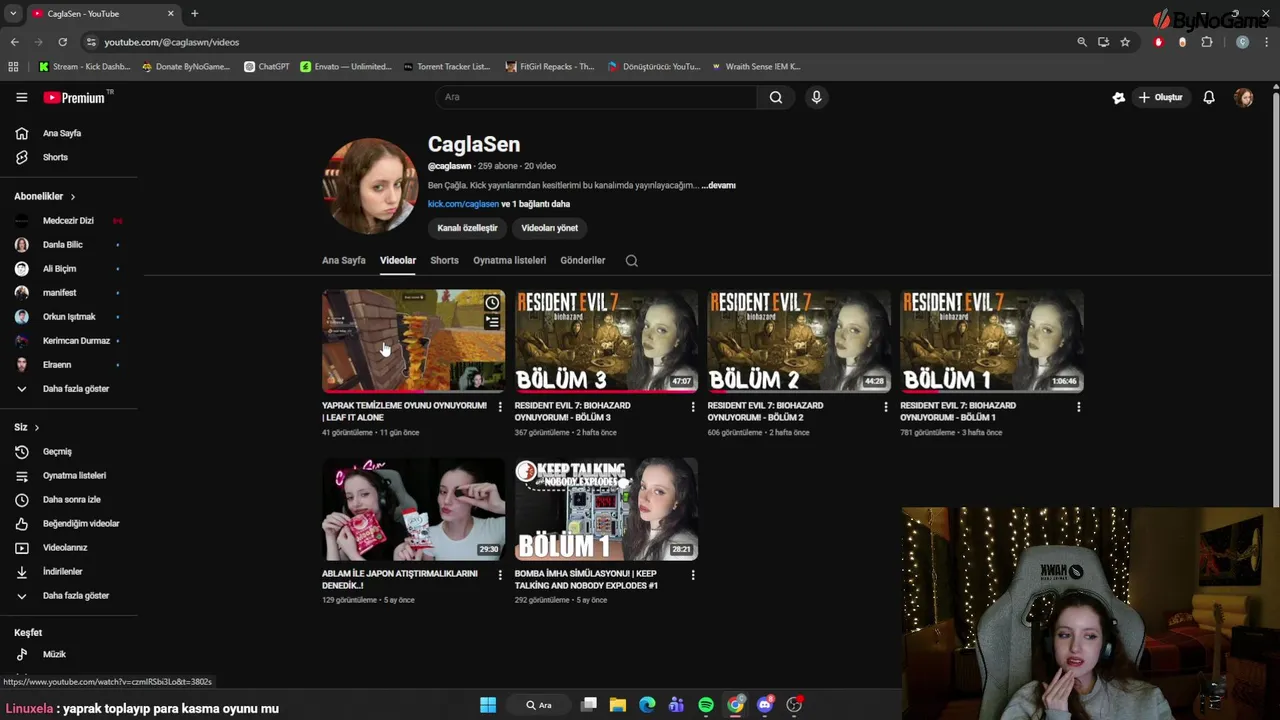Click the Ara search input field
Viewport: 1280px width, 720px height.
point(596,97)
